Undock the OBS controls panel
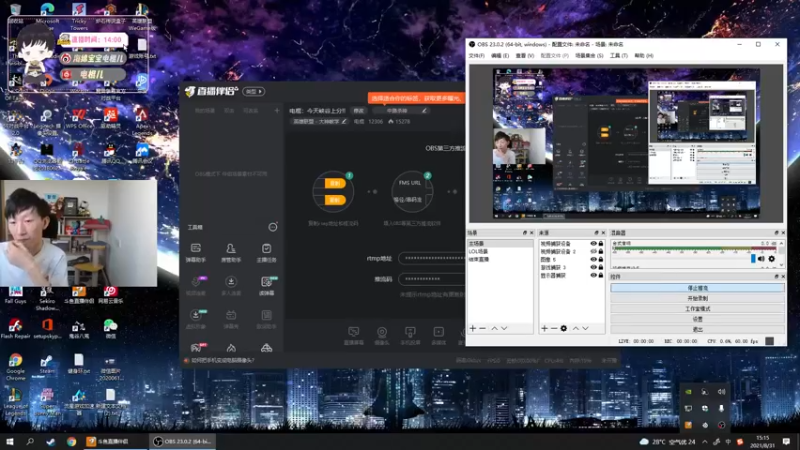 pyautogui.click(x=776, y=277)
